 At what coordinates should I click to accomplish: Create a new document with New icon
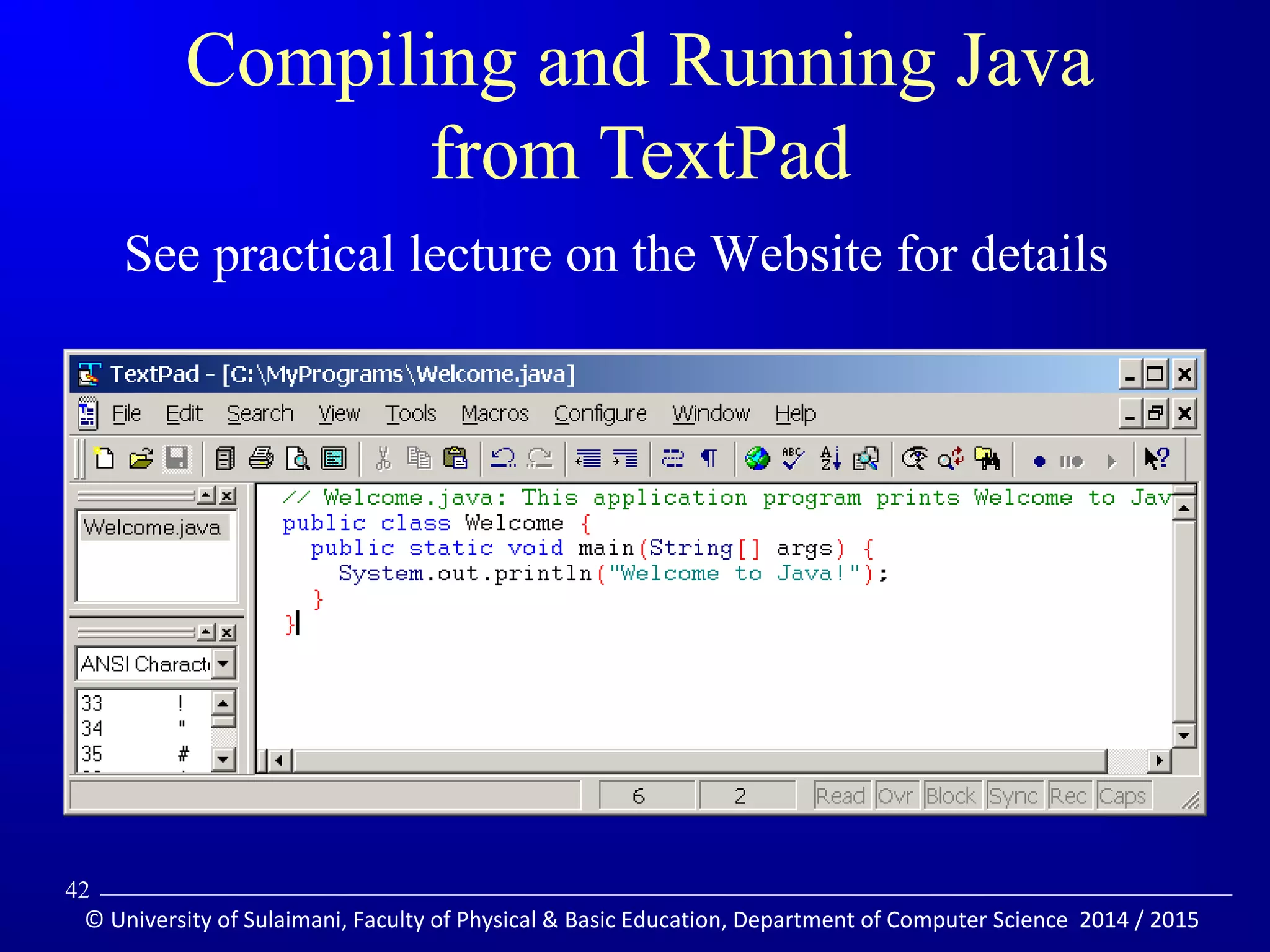point(104,459)
